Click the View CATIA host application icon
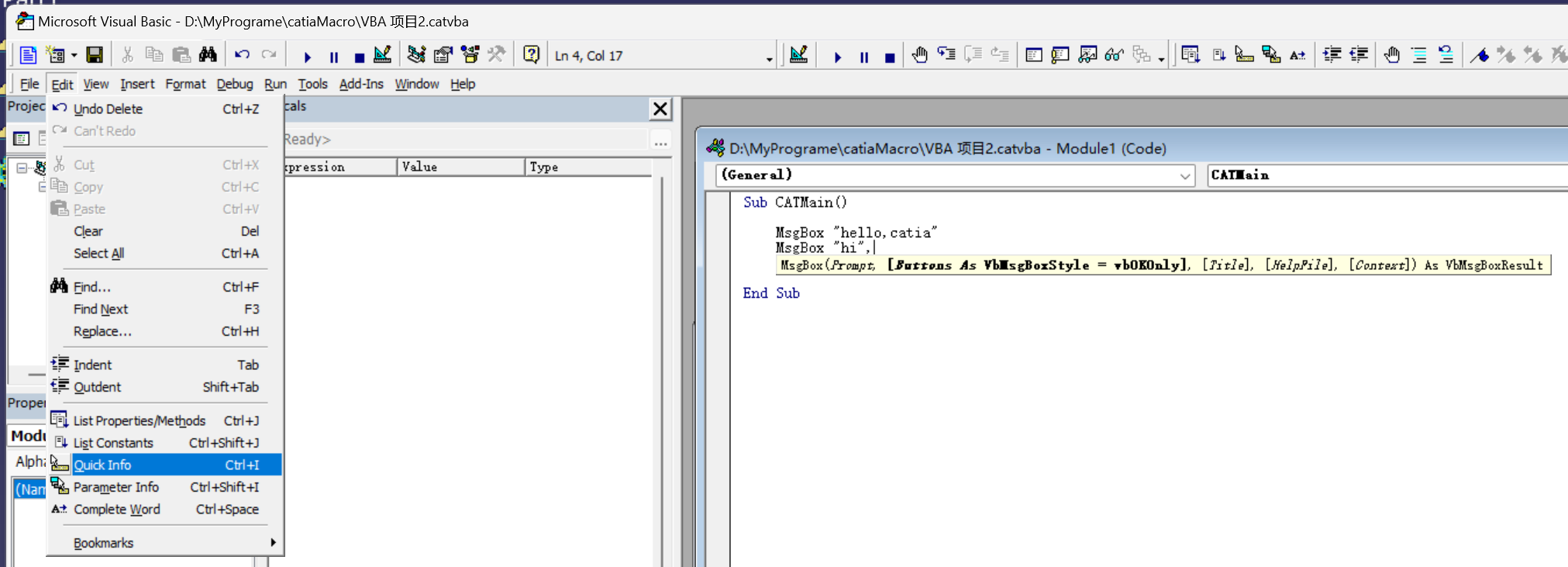 coord(28,55)
